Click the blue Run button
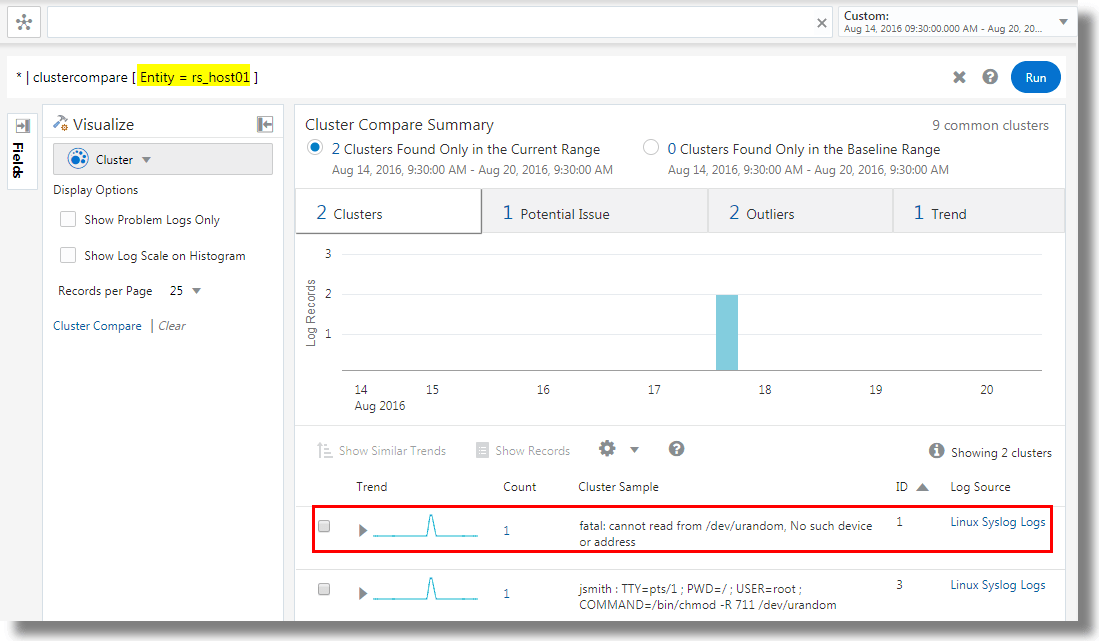1099x641 pixels. [1035, 76]
